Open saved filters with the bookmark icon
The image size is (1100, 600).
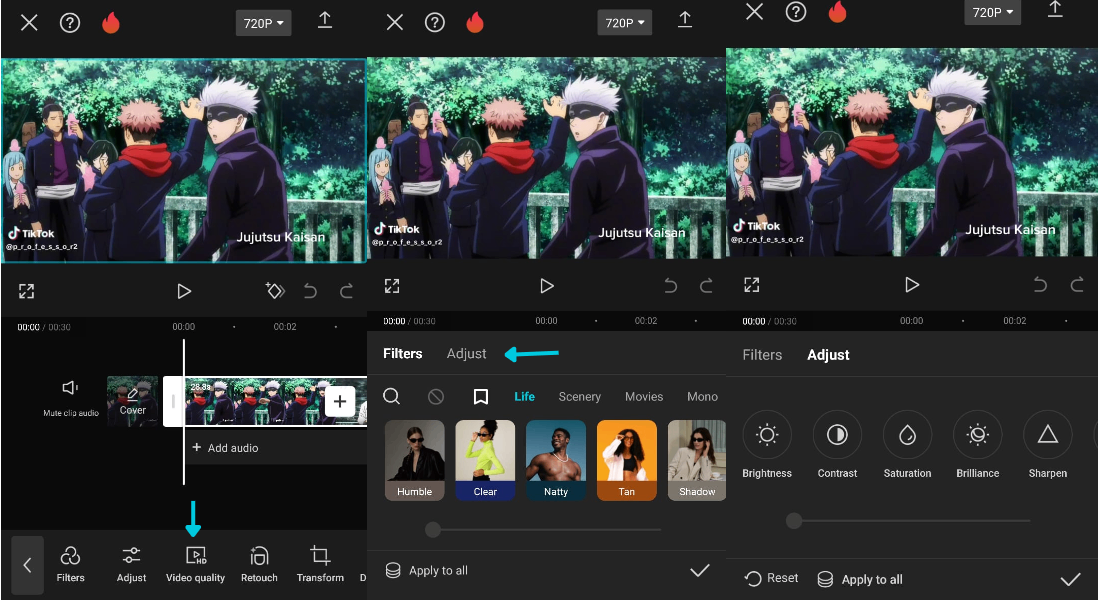click(x=481, y=397)
